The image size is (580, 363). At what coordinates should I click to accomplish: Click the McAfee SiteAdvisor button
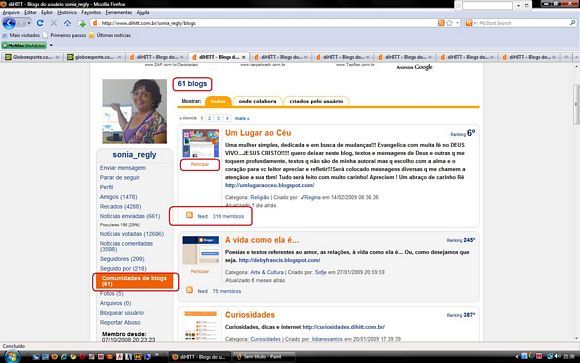click(x=24, y=46)
